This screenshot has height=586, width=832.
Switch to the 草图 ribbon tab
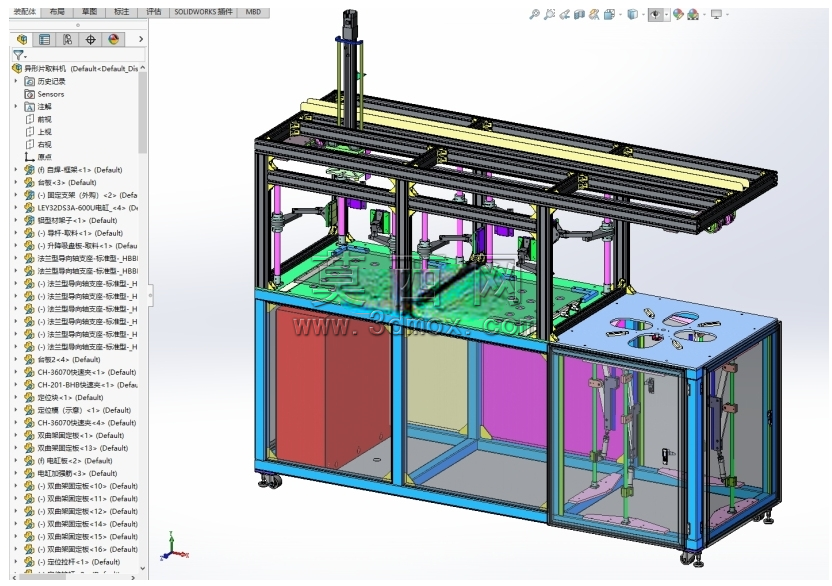tap(89, 11)
